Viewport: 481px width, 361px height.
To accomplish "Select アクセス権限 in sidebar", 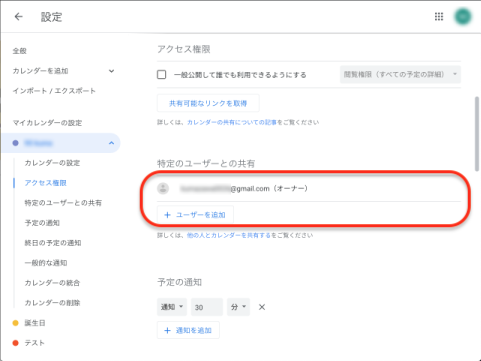I will (x=45, y=183).
